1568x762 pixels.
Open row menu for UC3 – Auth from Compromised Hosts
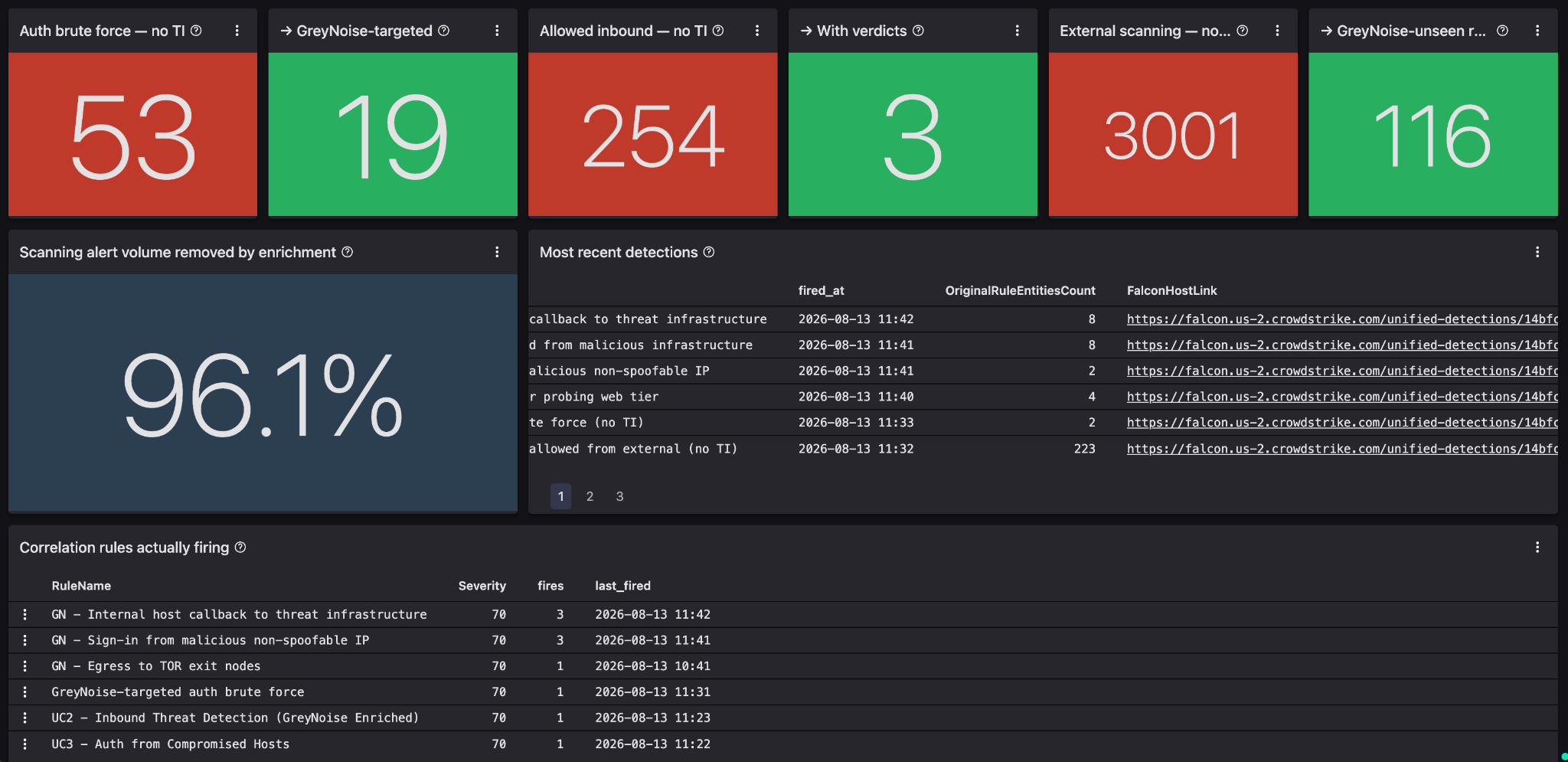[x=25, y=744]
